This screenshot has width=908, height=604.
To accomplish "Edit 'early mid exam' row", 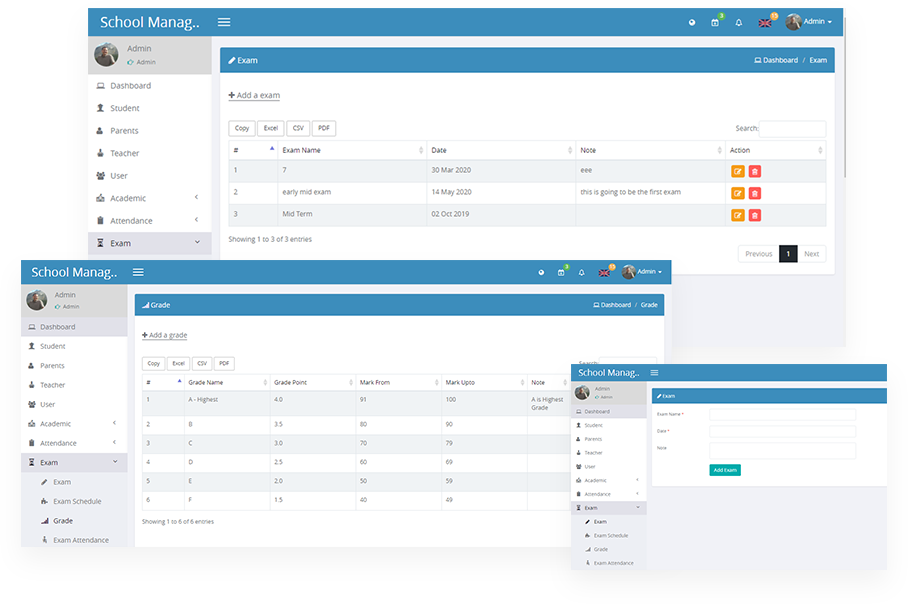I will click(738, 193).
